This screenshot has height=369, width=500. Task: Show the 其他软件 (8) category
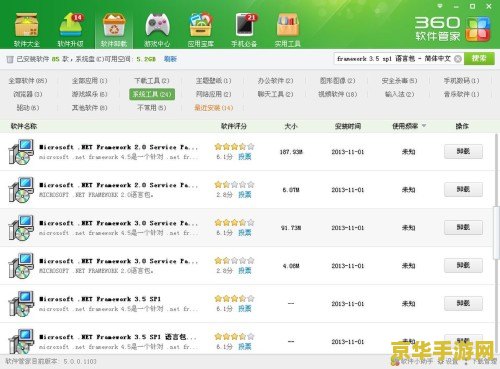tap(89, 108)
